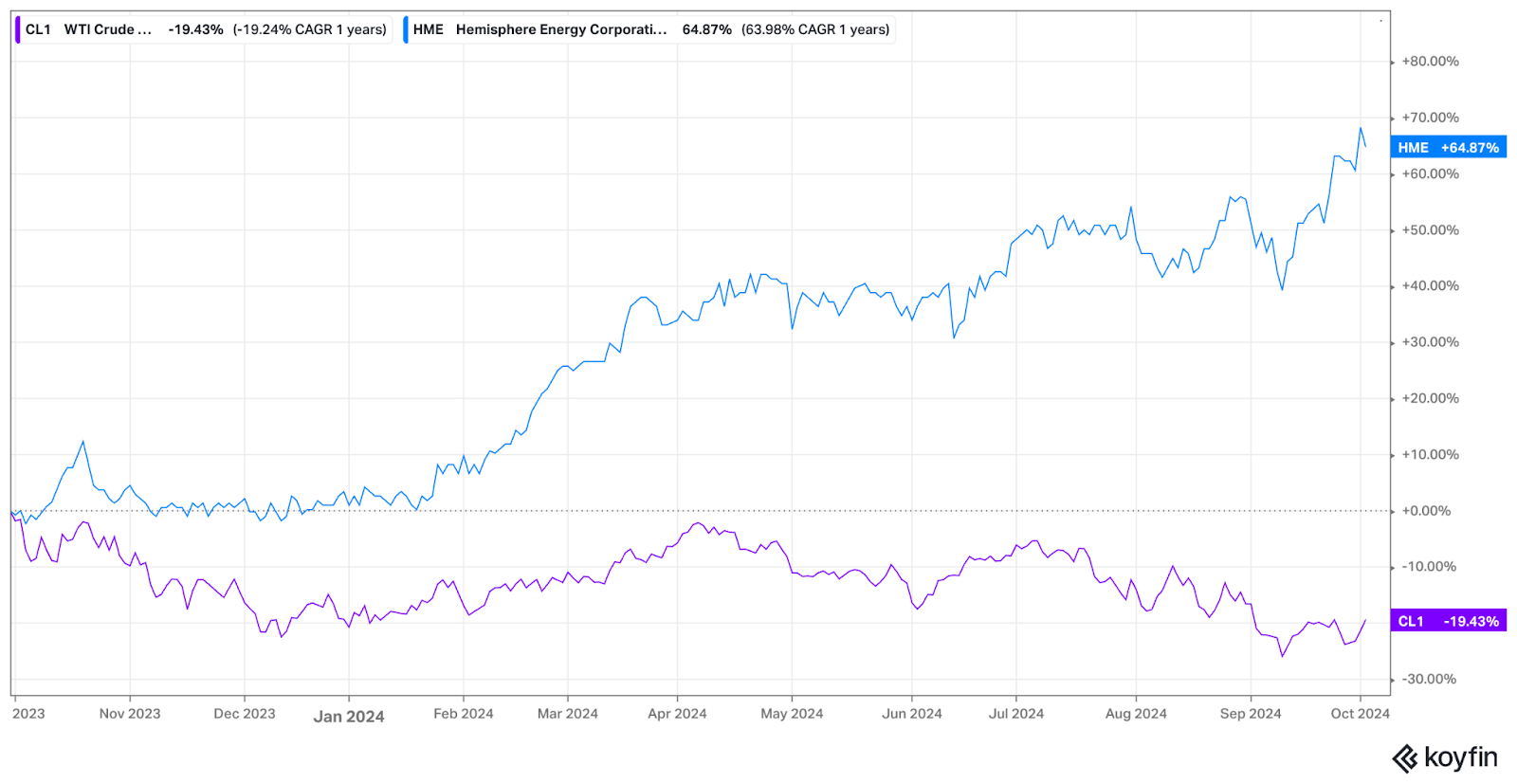Viewport: 1517px width, 784px height.
Task: Click the +20.00% y-axis label
Action: 1430,398
